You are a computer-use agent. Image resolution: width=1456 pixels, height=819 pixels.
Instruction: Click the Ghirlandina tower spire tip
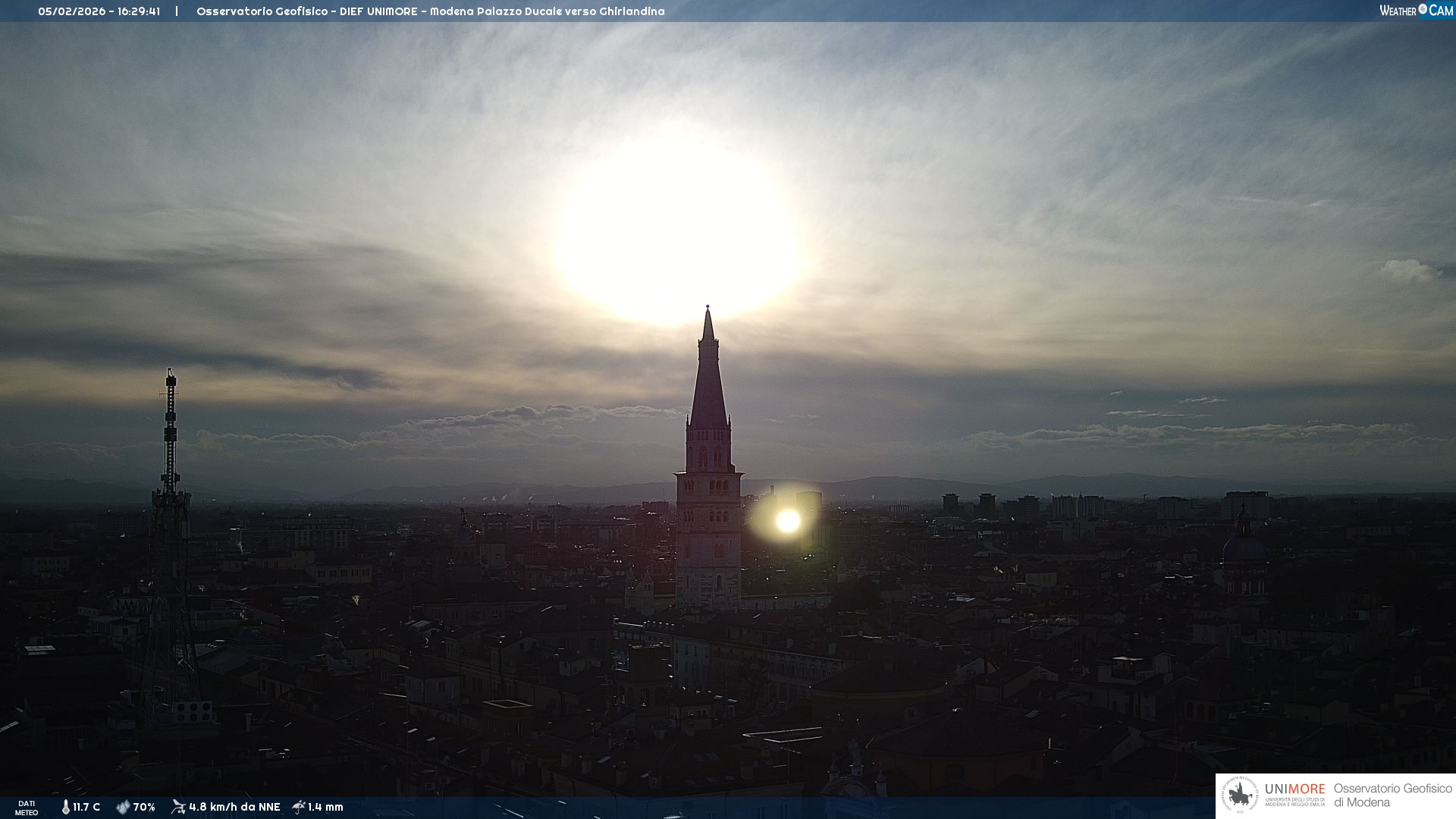coord(708,311)
